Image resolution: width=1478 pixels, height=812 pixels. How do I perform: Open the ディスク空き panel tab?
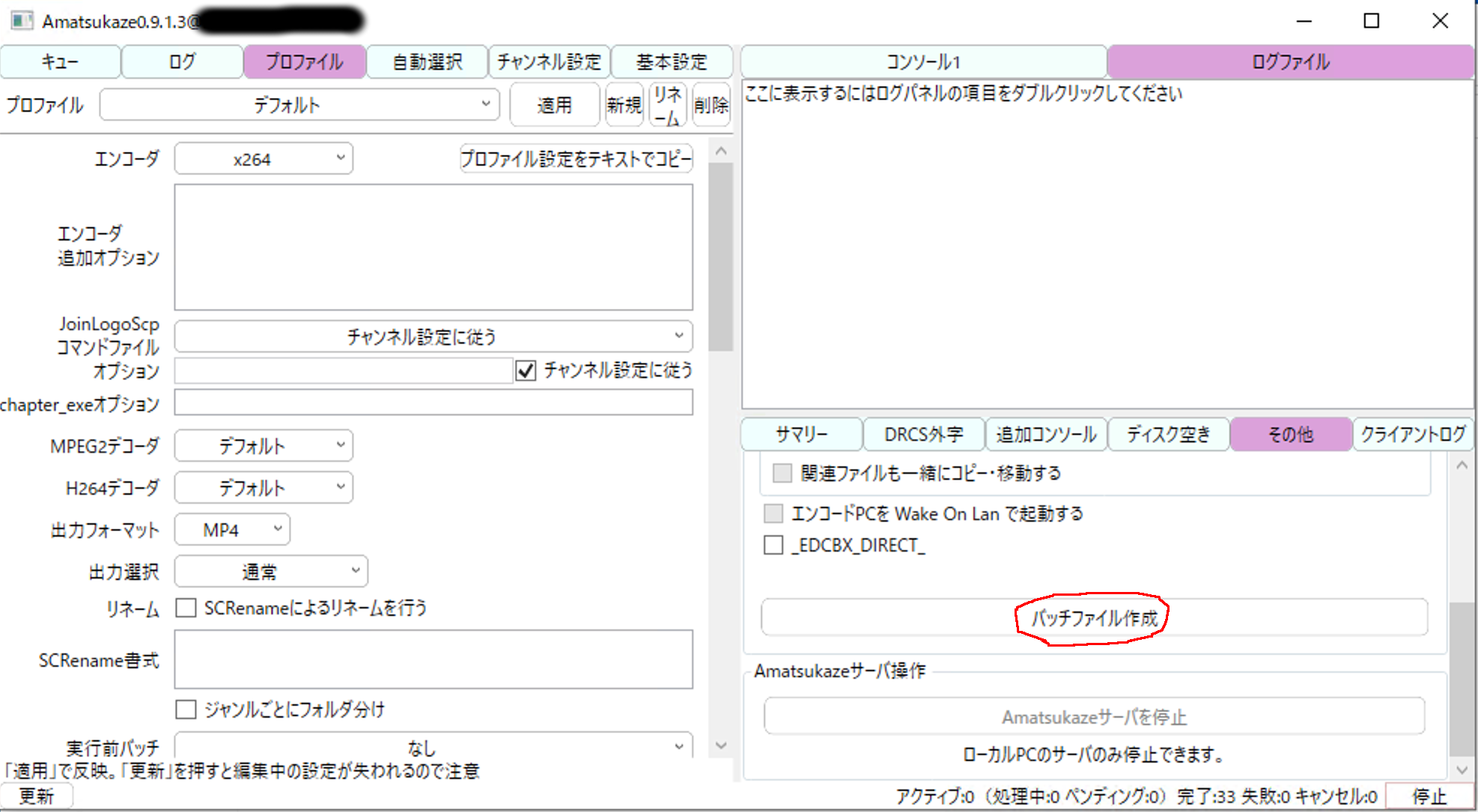(1168, 434)
